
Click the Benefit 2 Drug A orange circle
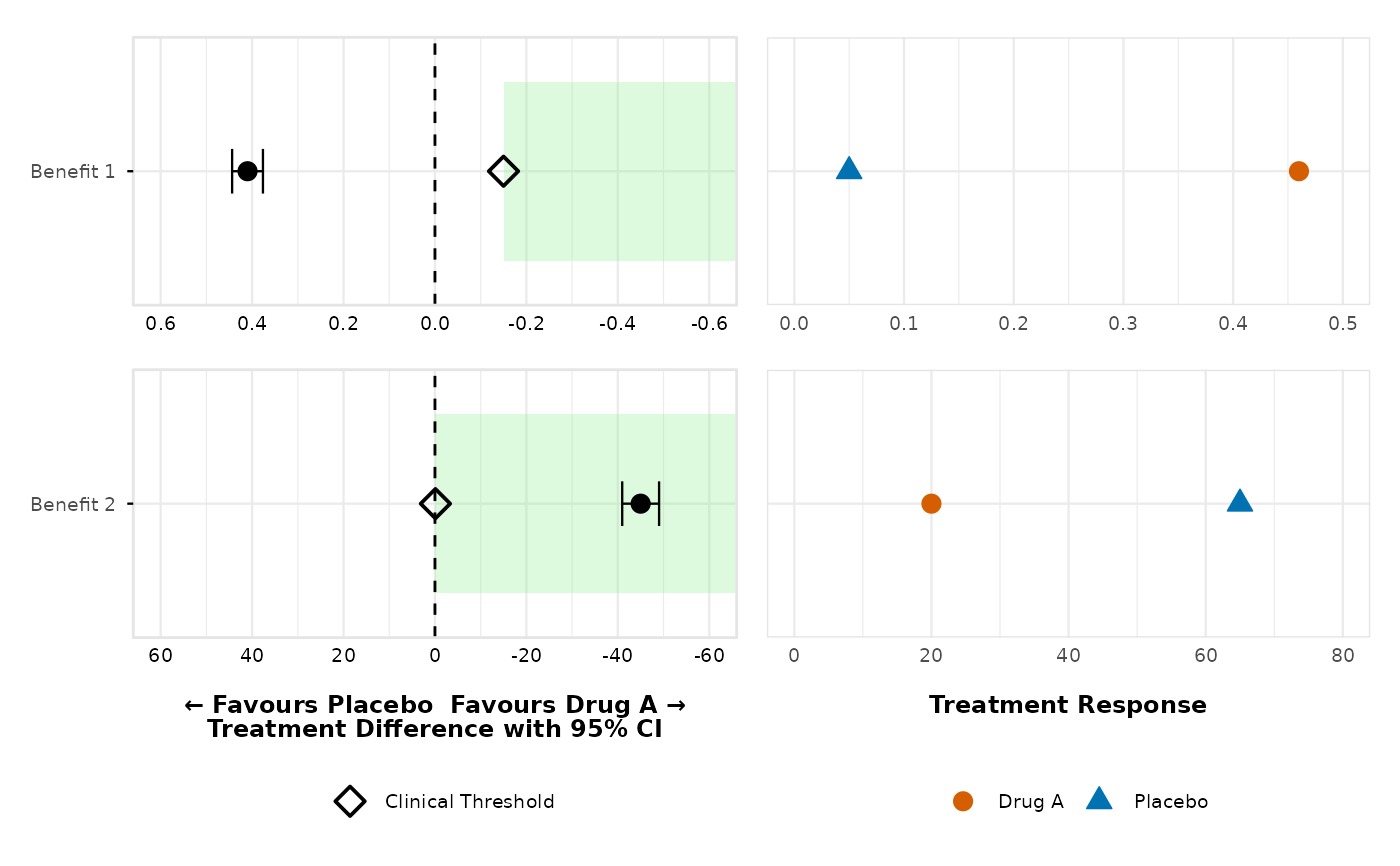pyautogui.click(x=931, y=503)
